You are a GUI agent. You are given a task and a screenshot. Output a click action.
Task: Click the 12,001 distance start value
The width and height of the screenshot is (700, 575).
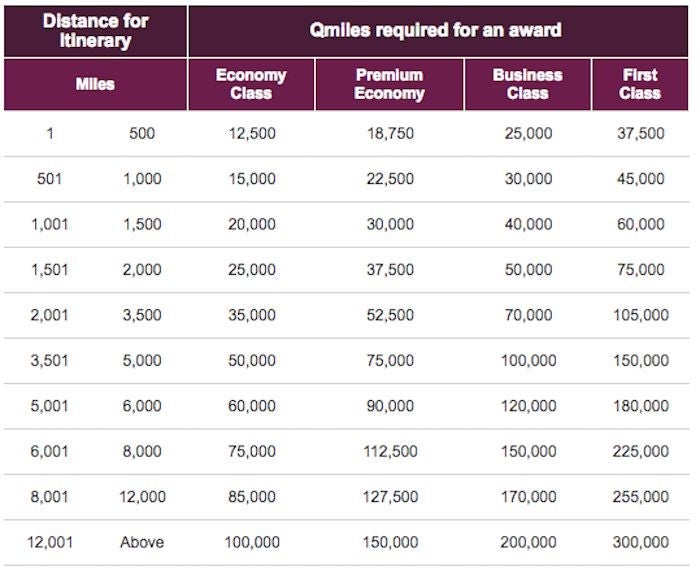coord(50,542)
